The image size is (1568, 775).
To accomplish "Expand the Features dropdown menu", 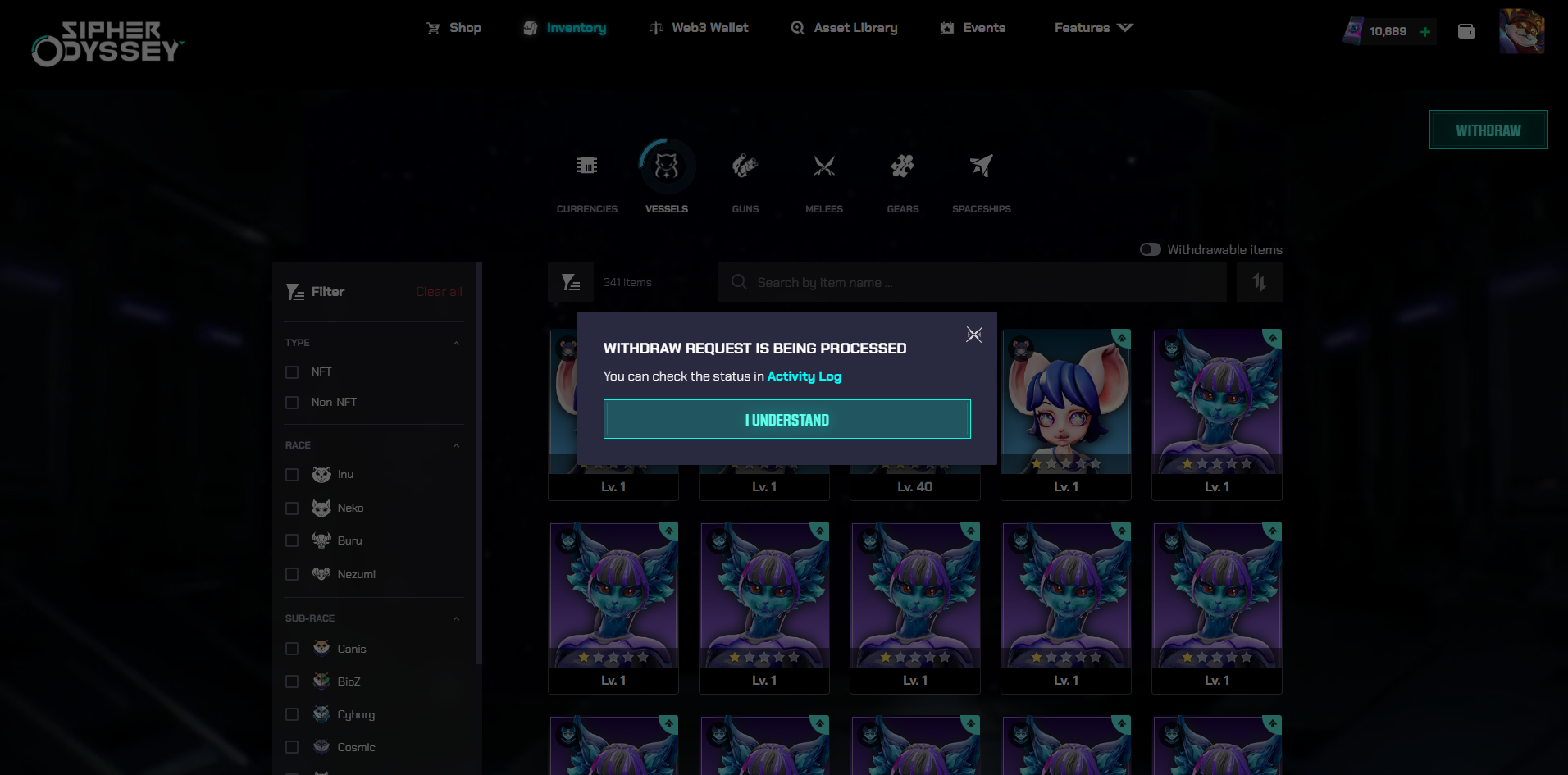I will [x=1094, y=28].
